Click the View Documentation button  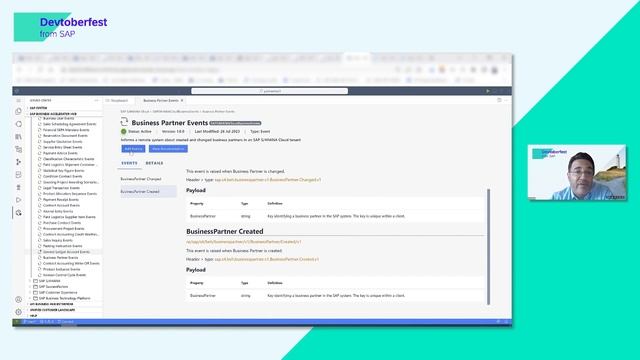coord(168,149)
